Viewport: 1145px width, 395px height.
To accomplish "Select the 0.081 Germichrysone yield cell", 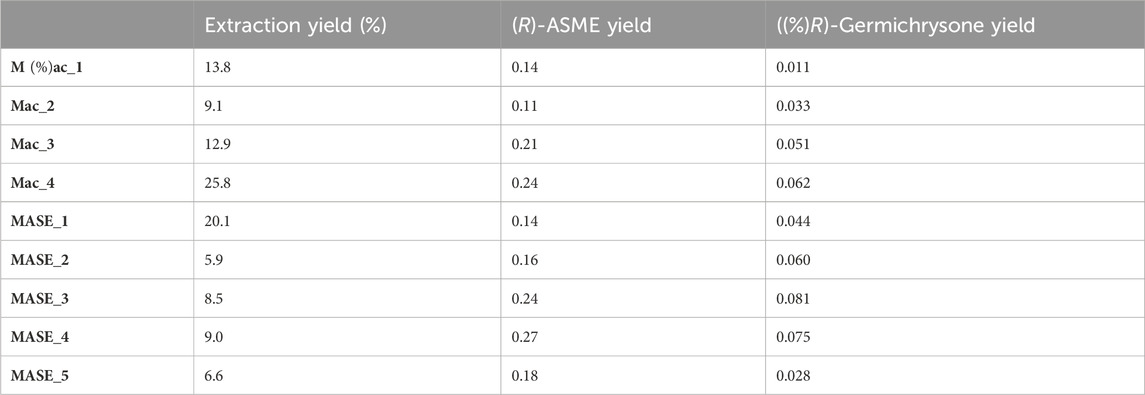I will click(x=794, y=299).
